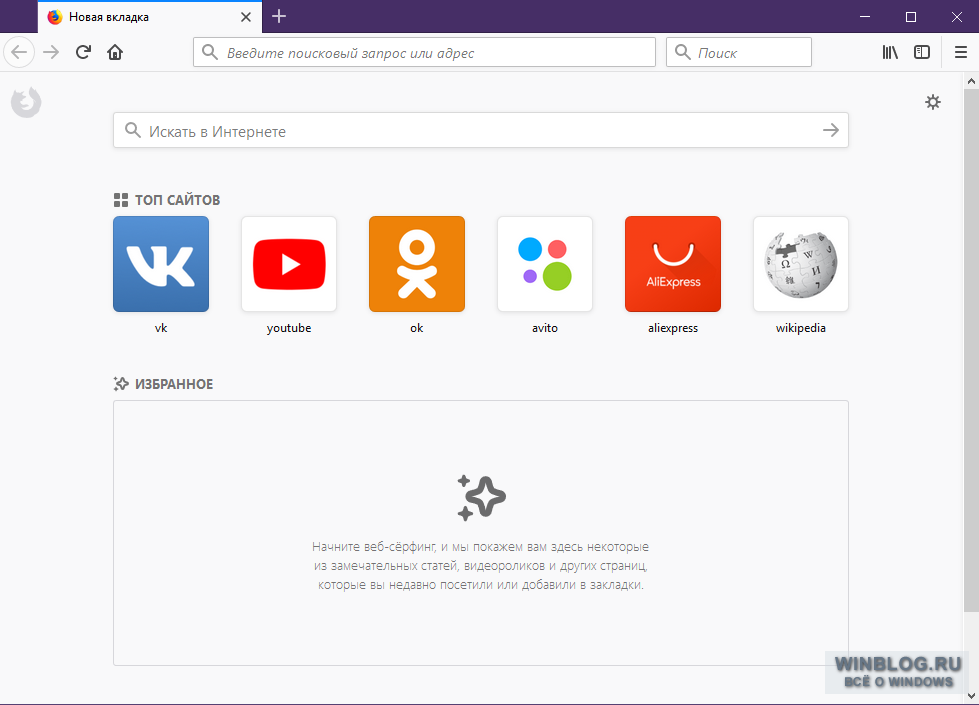Viewport: 979px width, 705px height.
Task: Click the Forward navigation arrow
Action: [x=51, y=52]
